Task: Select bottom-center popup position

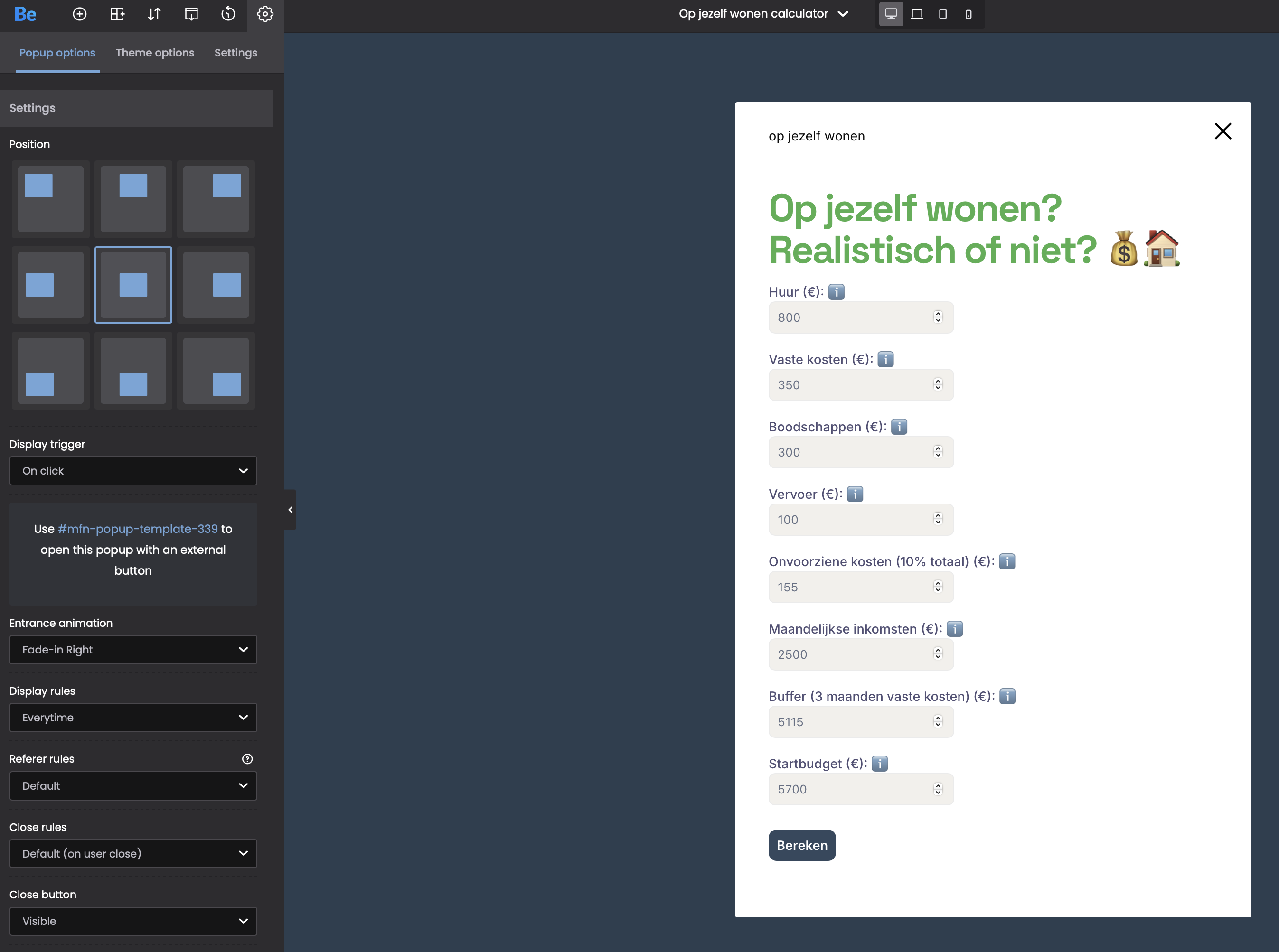Action: [x=133, y=371]
